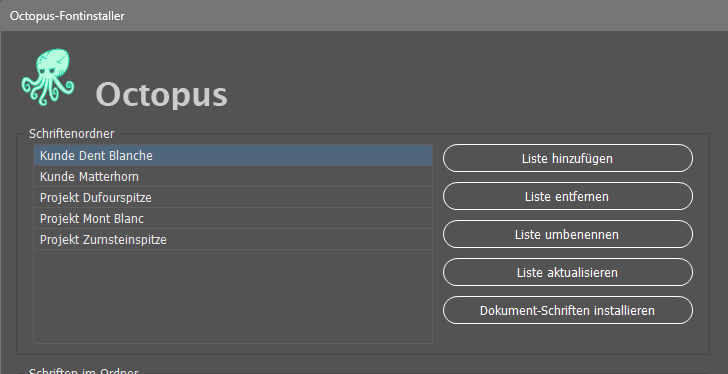Click the Schriftenordner group label
This screenshot has height=374, width=728.
72,134
